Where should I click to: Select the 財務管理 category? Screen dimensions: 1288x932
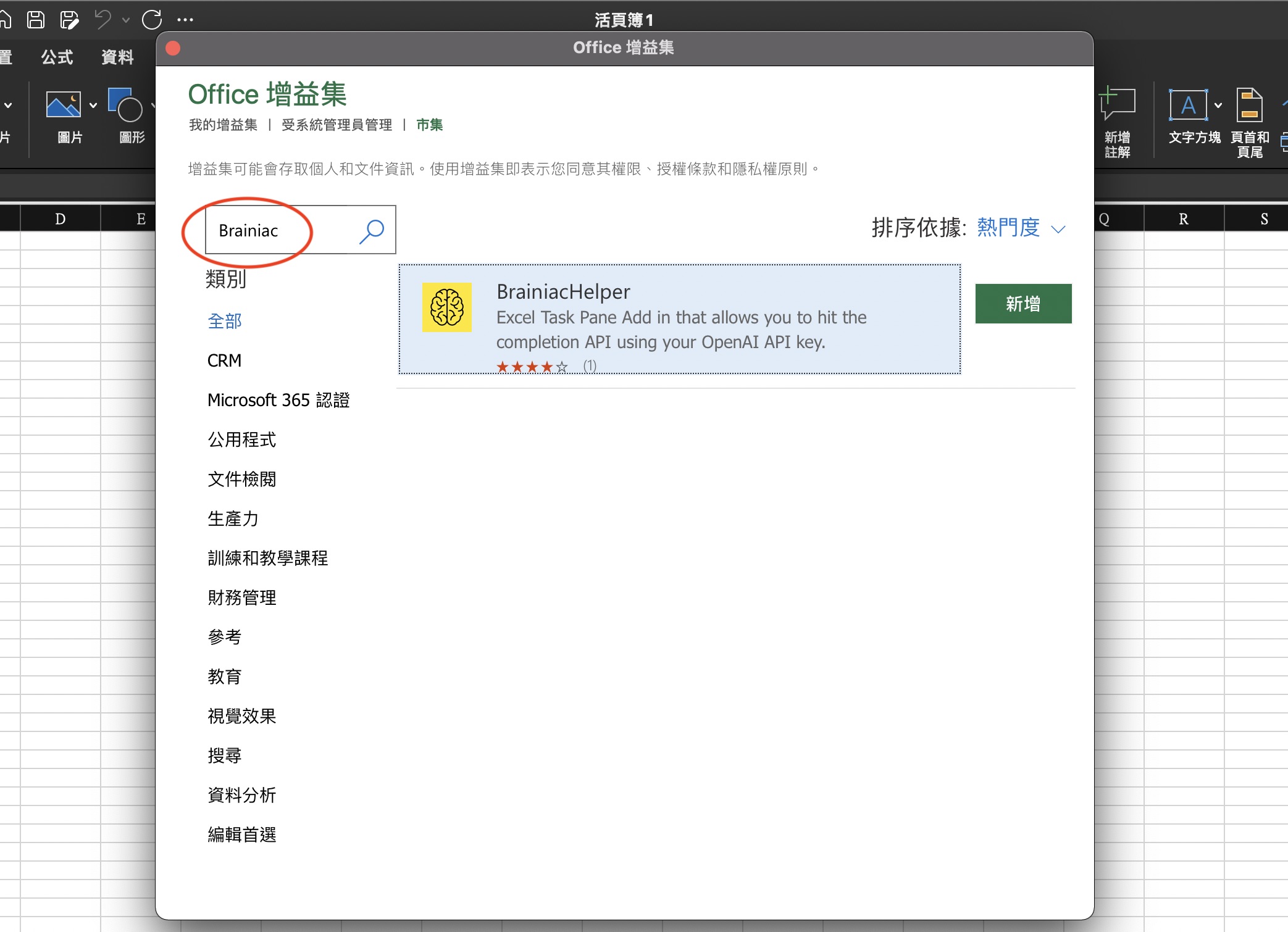click(242, 597)
